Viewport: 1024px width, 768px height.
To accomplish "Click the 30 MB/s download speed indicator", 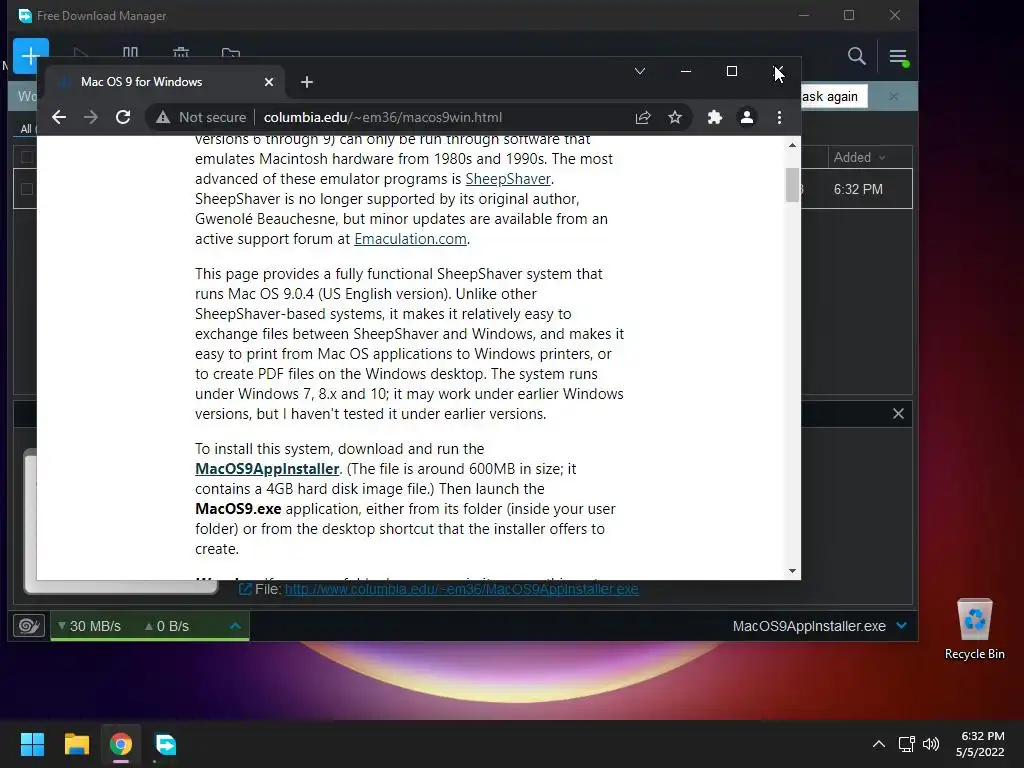I will (89, 626).
